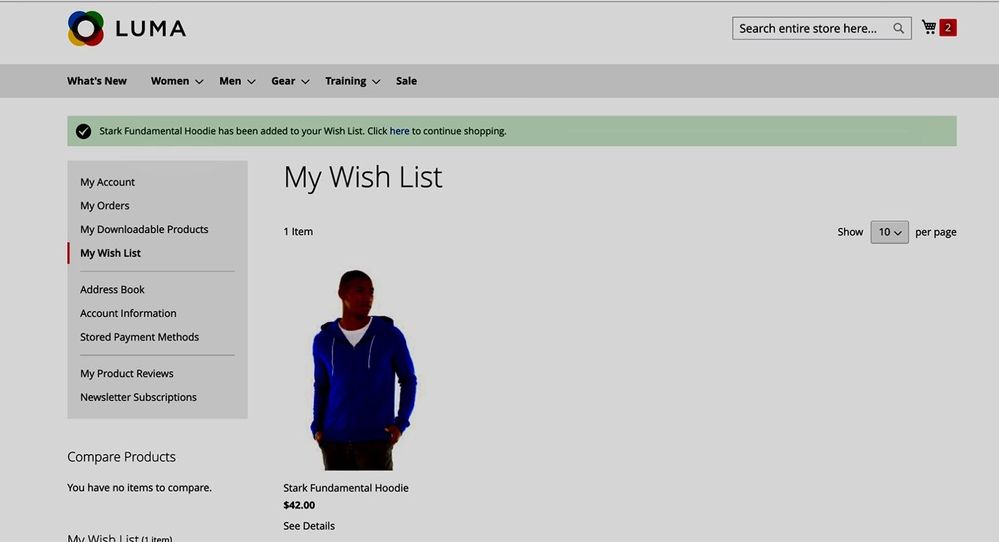The width and height of the screenshot is (999, 542).
Task: Click the LUMA wordmark text
Action: [150, 29]
